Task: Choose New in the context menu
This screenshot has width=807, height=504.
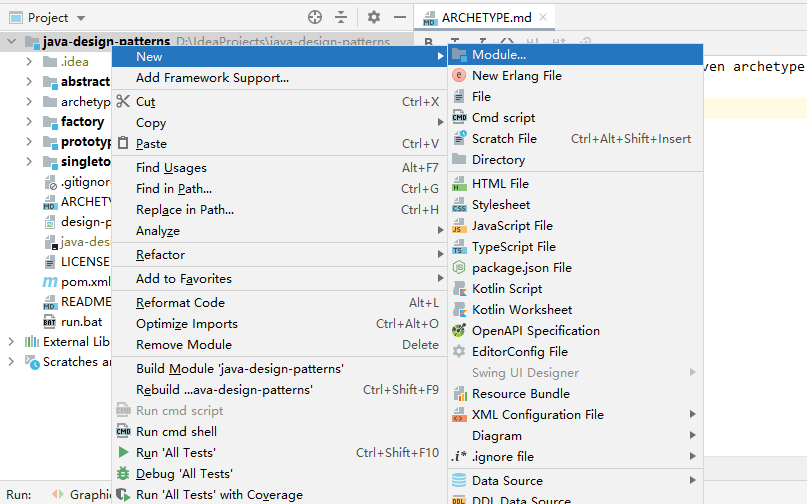Action: (279, 57)
